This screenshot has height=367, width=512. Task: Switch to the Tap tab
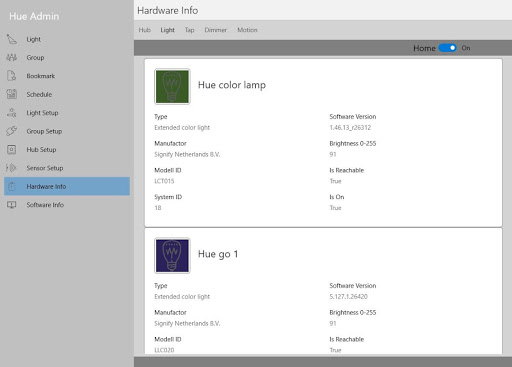pyautogui.click(x=189, y=30)
